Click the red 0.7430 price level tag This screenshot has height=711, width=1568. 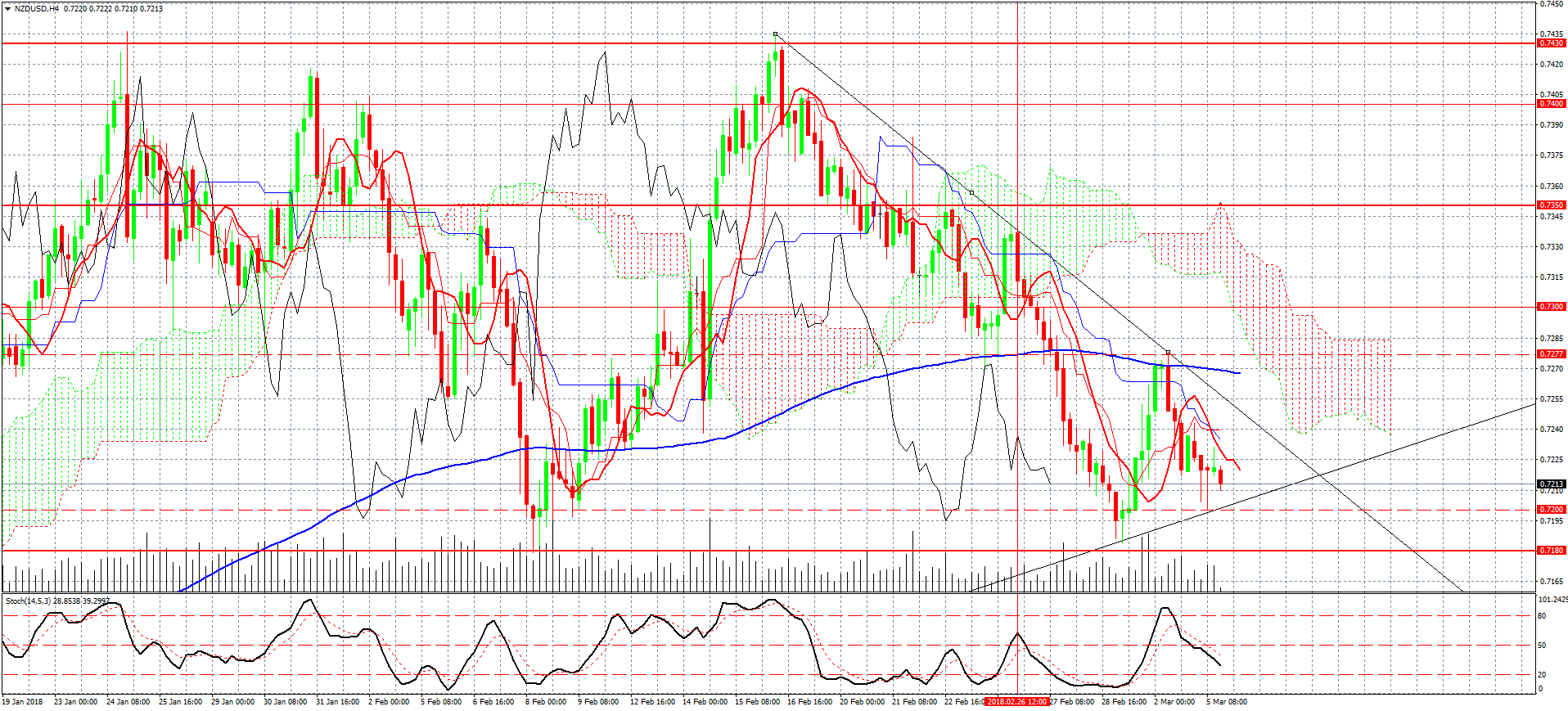(1552, 43)
